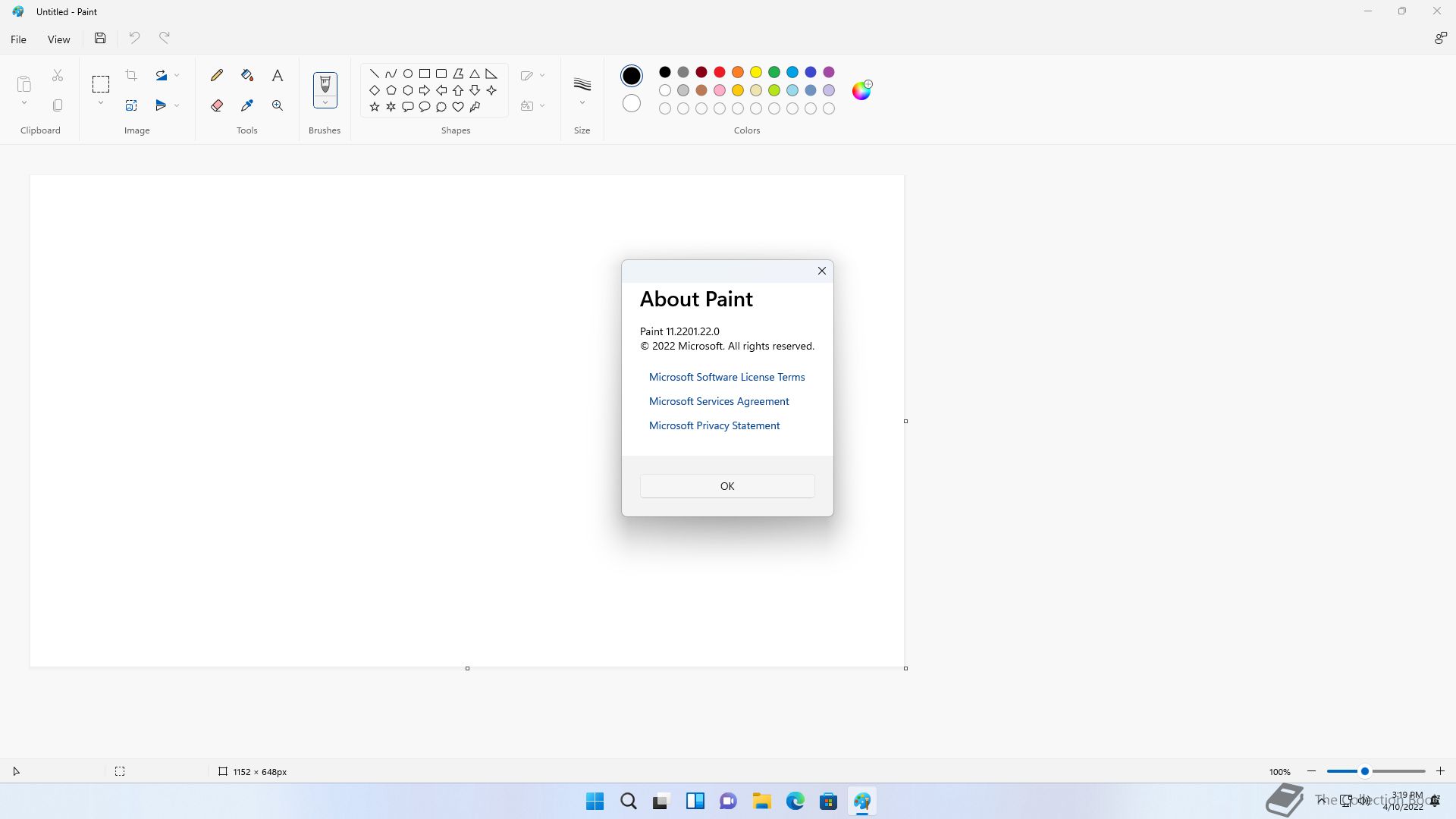Select the Magnifier tool
The height and width of the screenshot is (819, 1456).
tap(278, 105)
